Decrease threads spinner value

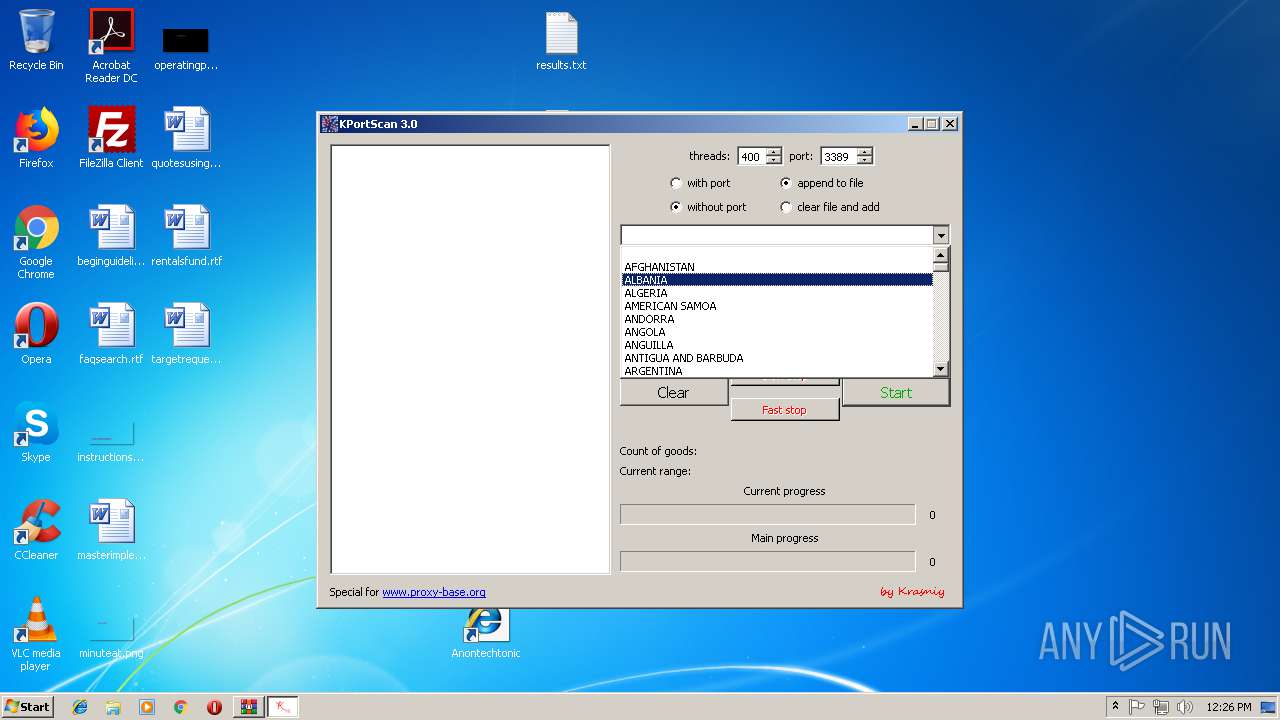pyautogui.click(x=774, y=160)
